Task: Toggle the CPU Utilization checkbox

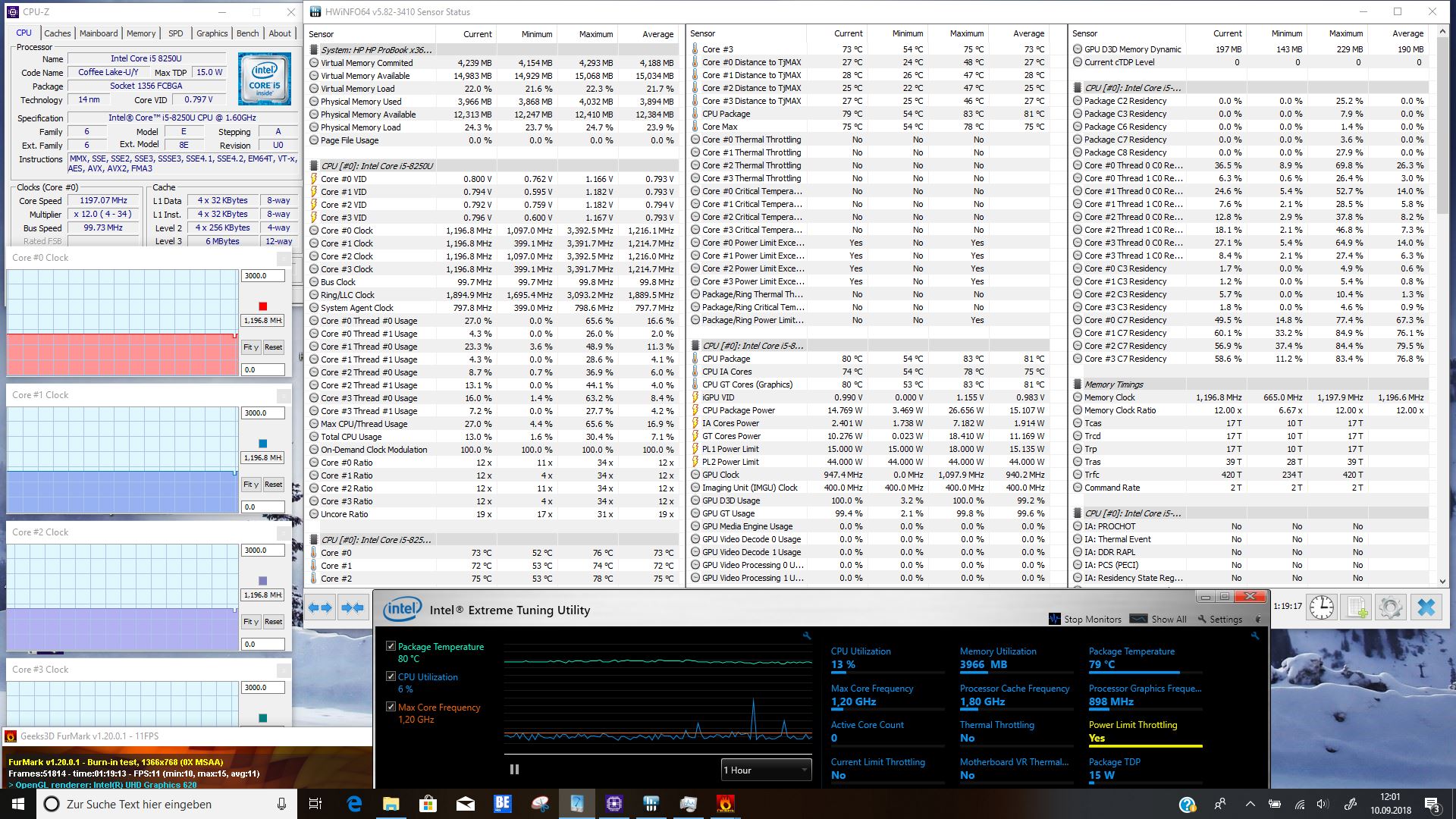Action: pos(391,676)
